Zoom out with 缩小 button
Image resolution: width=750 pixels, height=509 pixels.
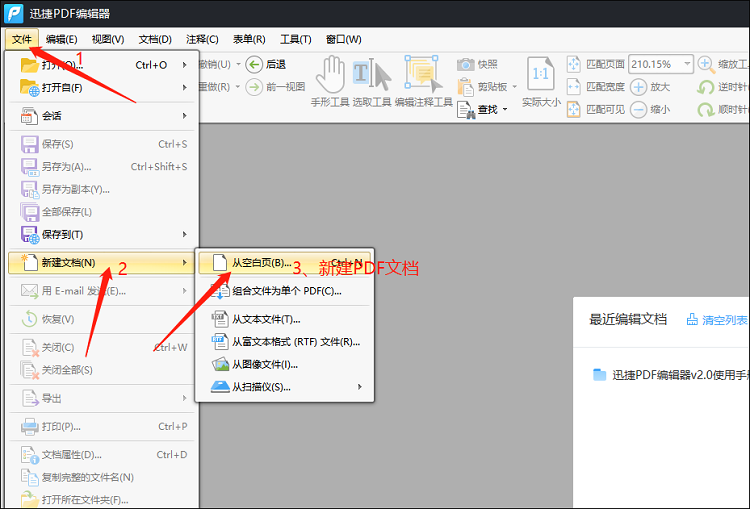(650, 110)
